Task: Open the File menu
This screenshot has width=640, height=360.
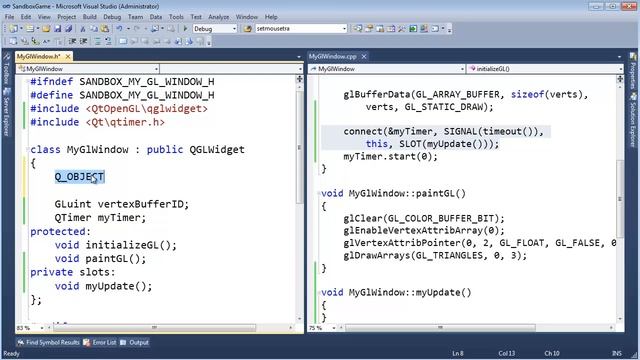Action: 9,17
